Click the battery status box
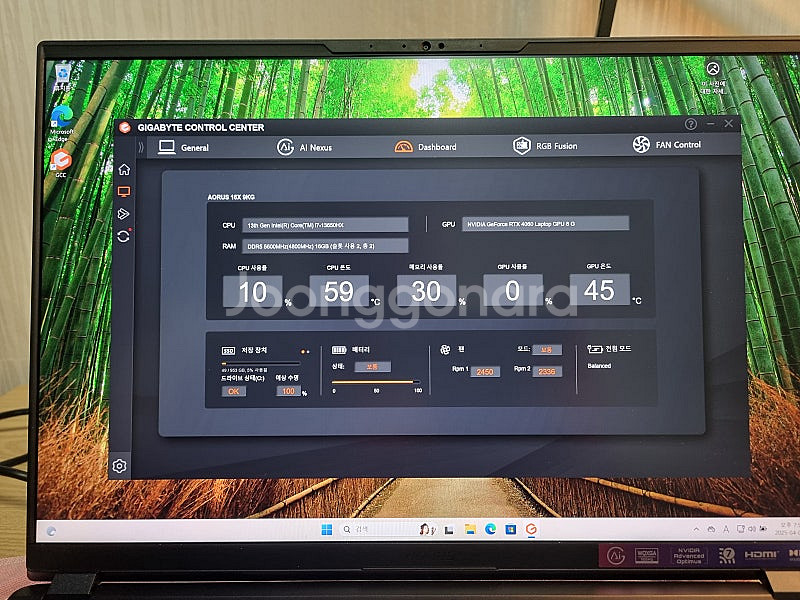This screenshot has height=600, width=800. [x=372, y=367]
